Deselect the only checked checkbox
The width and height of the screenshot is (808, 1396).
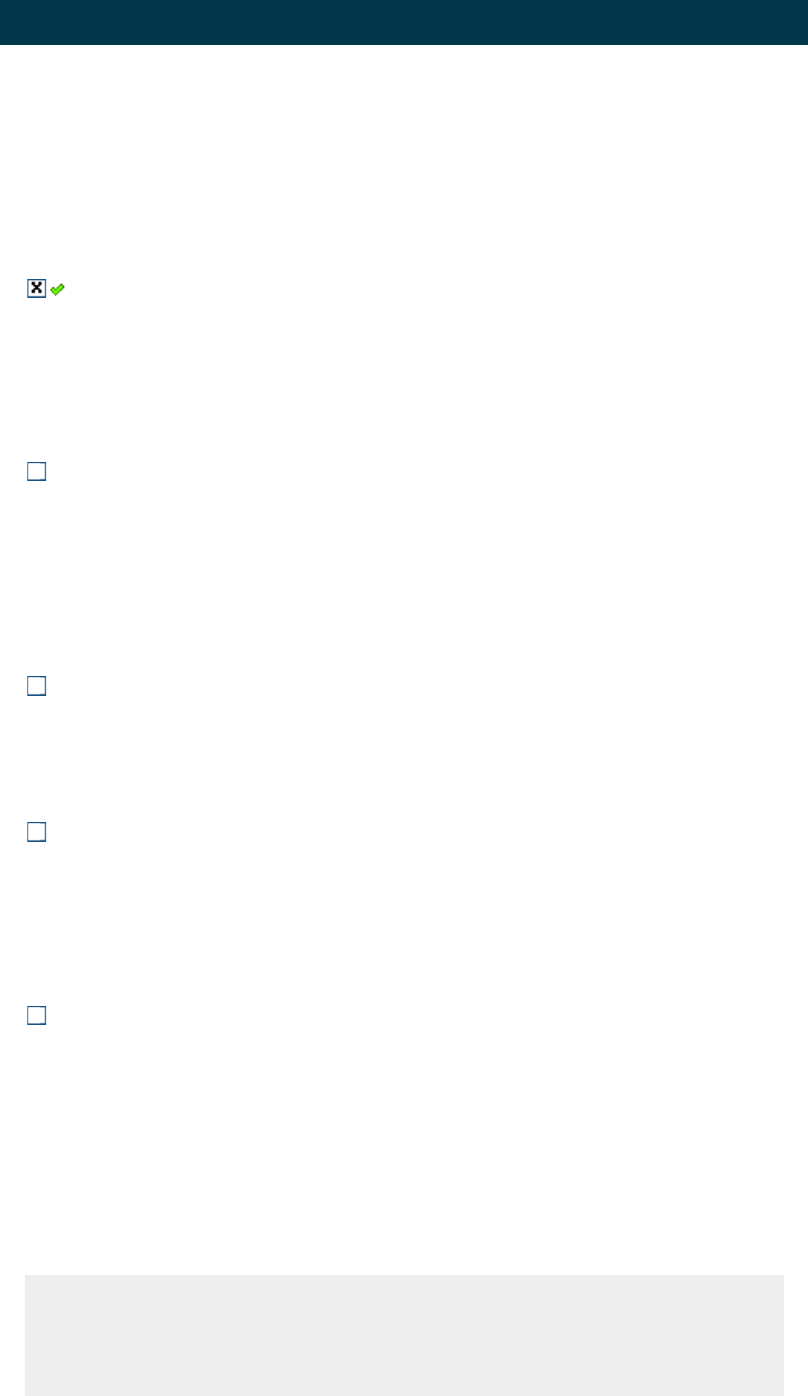pyautogui.click(x=37, y=288)
